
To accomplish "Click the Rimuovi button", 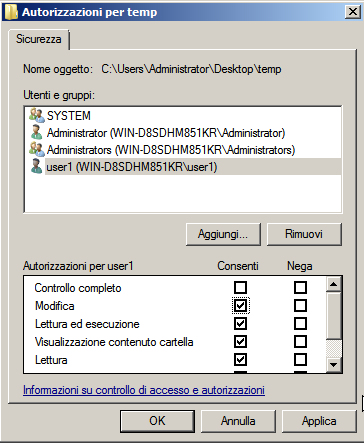I will 304,234.
